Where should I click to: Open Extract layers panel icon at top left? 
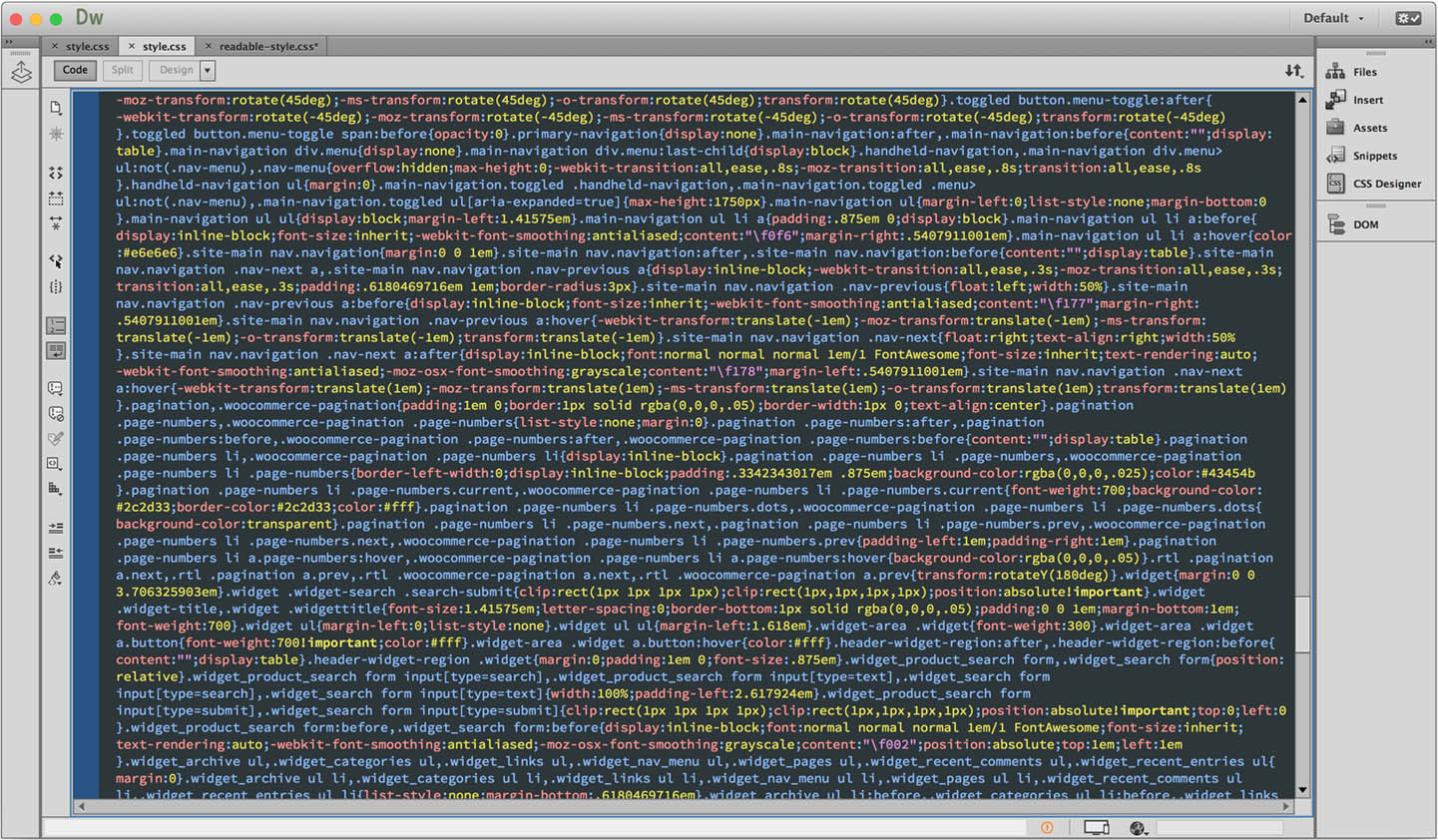[x=21, y=72]
